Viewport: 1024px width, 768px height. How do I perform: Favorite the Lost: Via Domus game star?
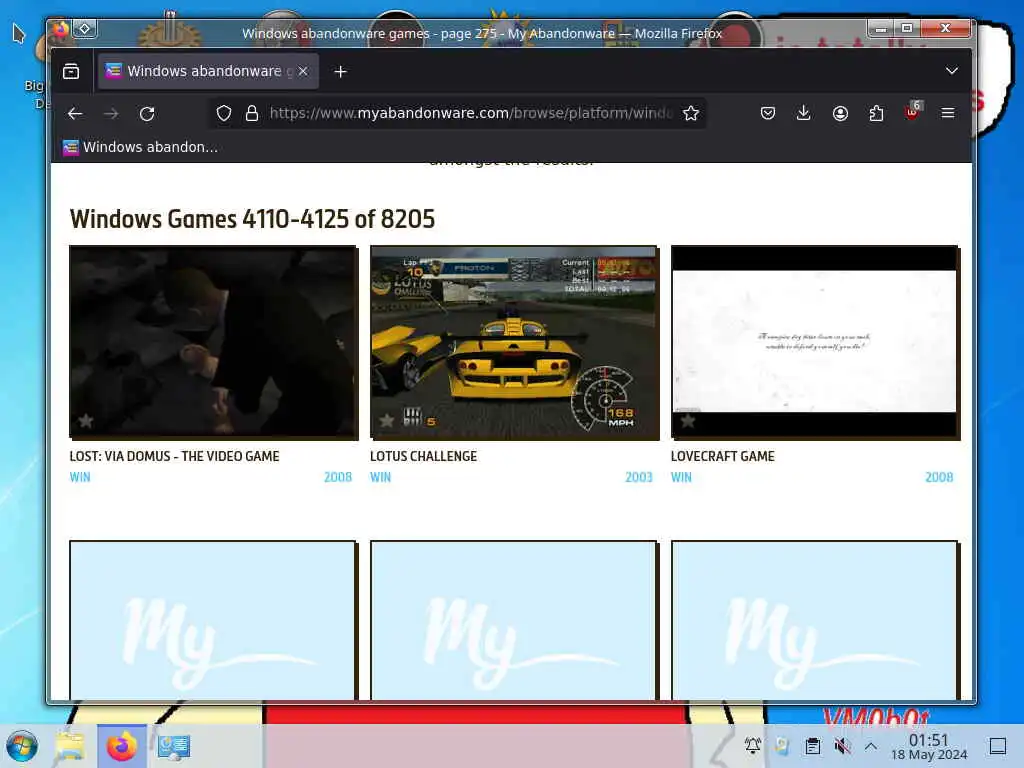click(86, 421)
